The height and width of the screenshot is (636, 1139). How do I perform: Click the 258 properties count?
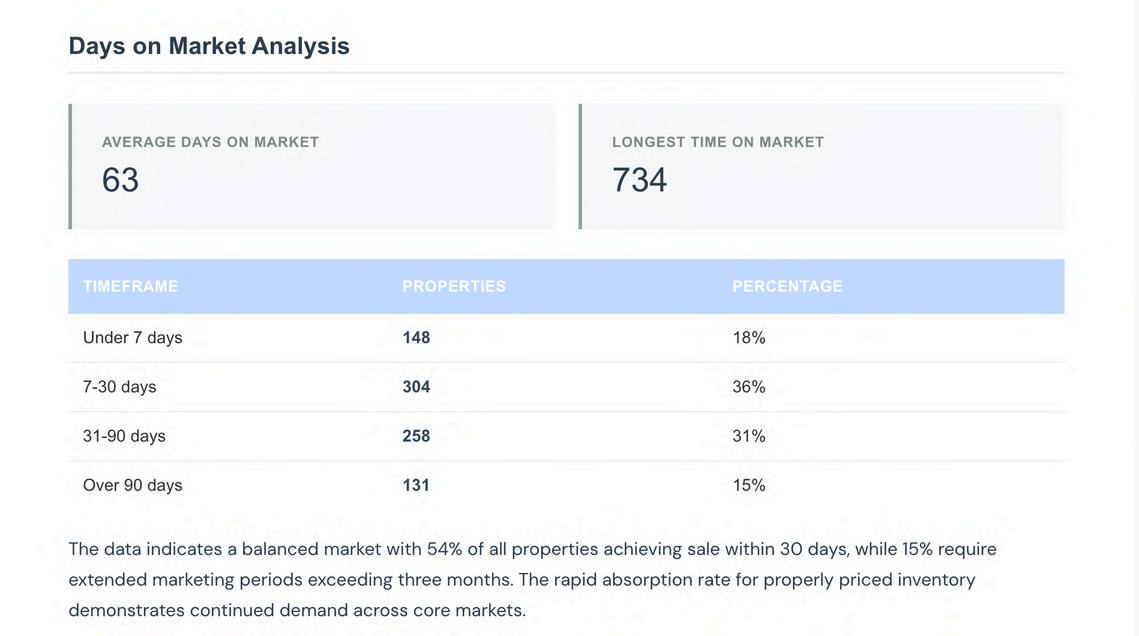416,436
